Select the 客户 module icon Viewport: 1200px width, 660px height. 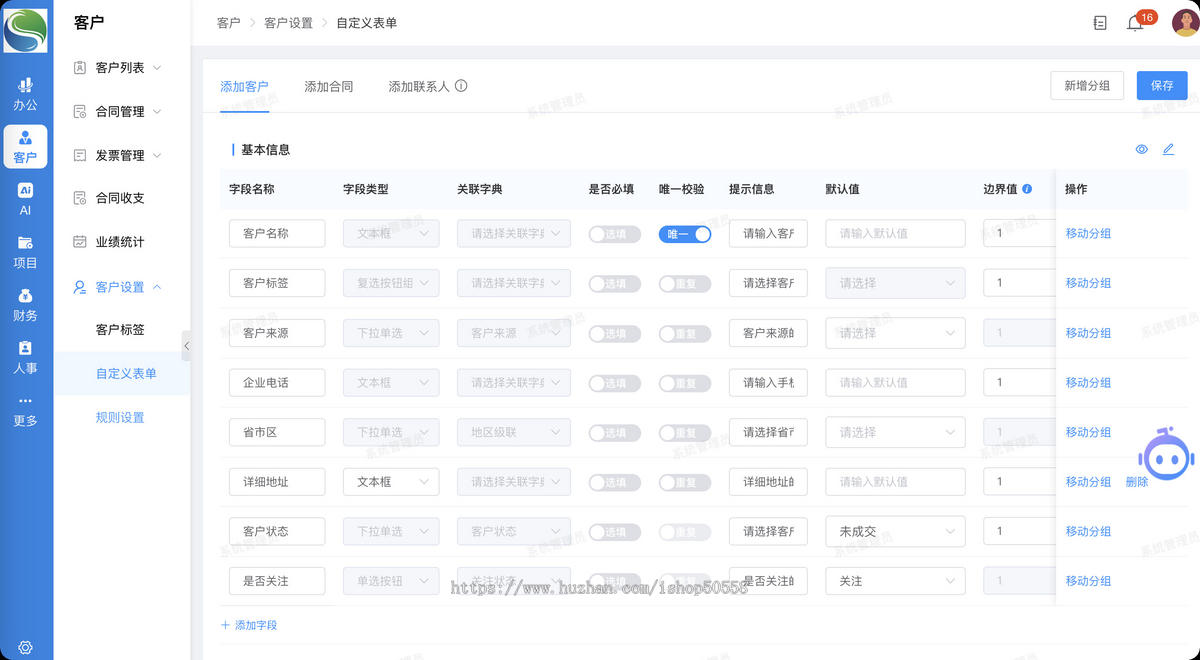coord(25,147)
